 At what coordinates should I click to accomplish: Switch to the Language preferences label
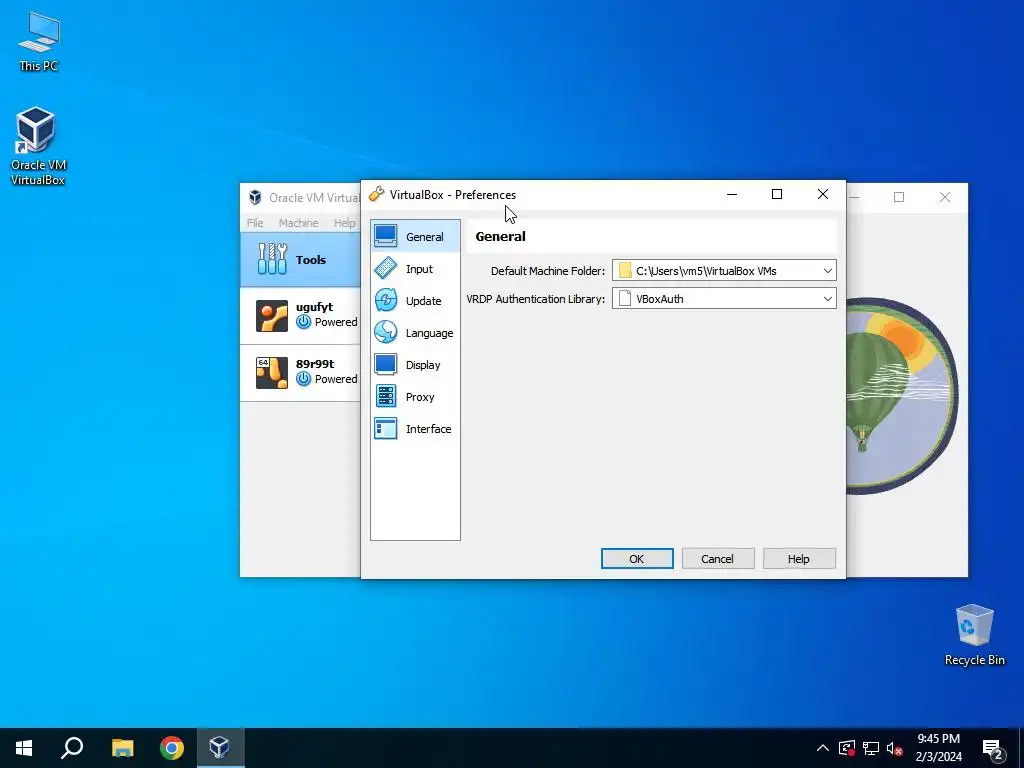tap(429, 333)
